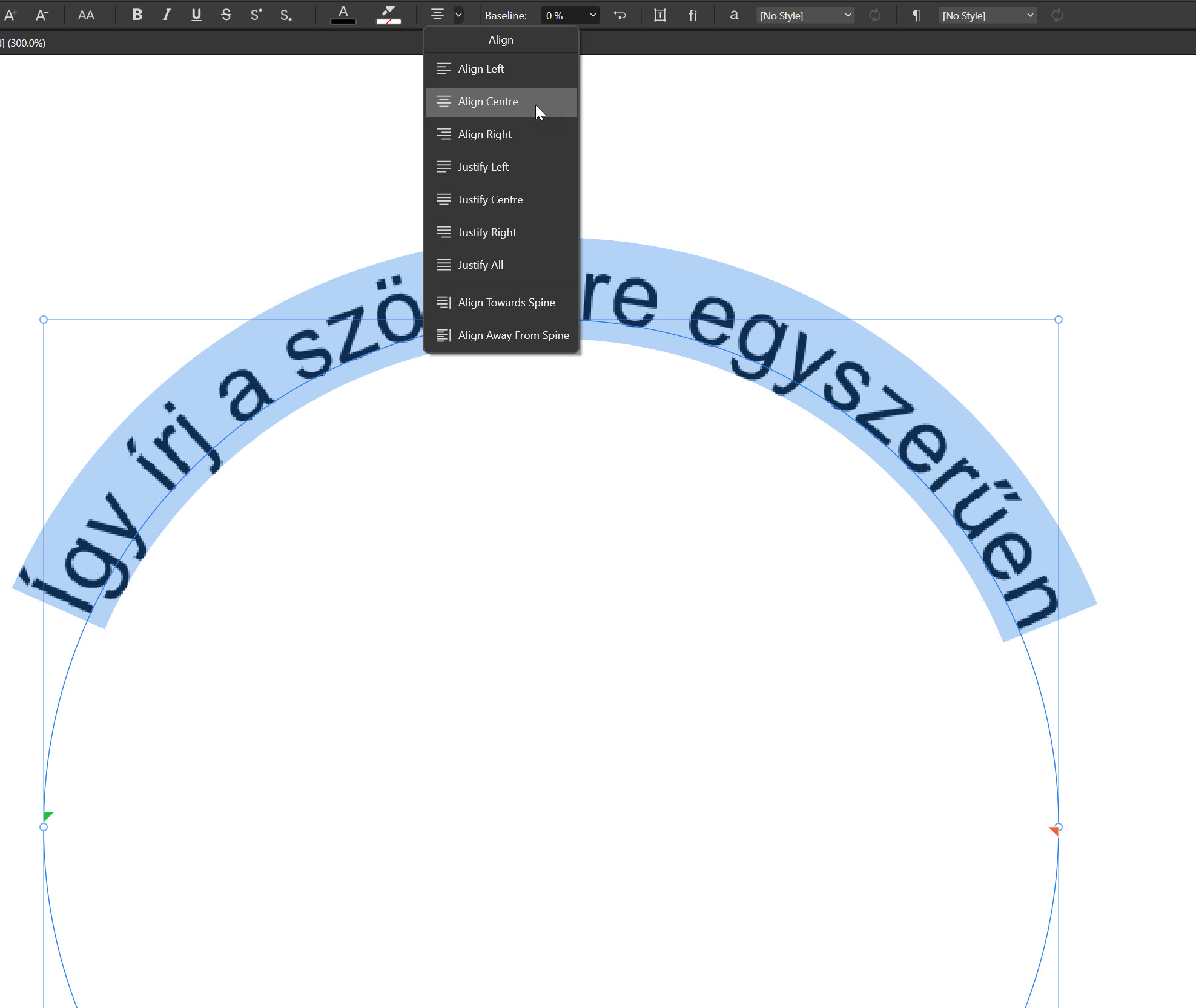1196x1008 pixels.
Task: Click decrease font size icon
Action: pos(41,15)
